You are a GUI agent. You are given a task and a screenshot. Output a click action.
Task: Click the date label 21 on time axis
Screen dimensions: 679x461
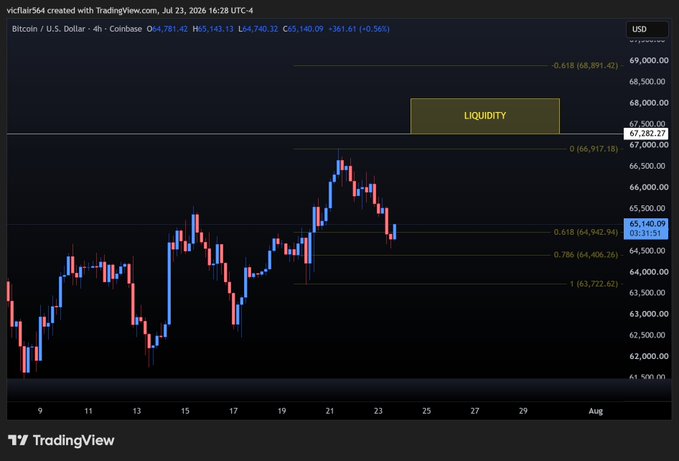point(330,411)
